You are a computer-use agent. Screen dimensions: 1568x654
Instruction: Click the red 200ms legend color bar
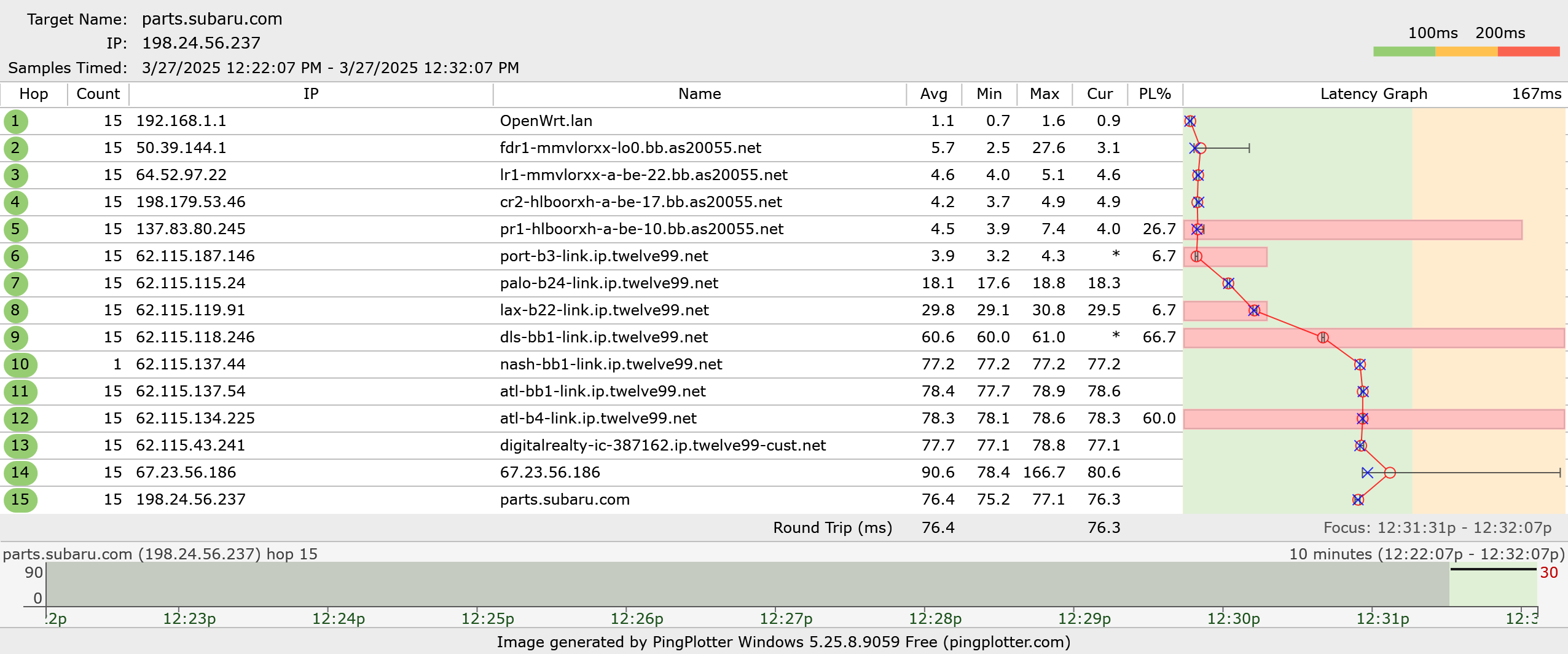click(1528, 52)
